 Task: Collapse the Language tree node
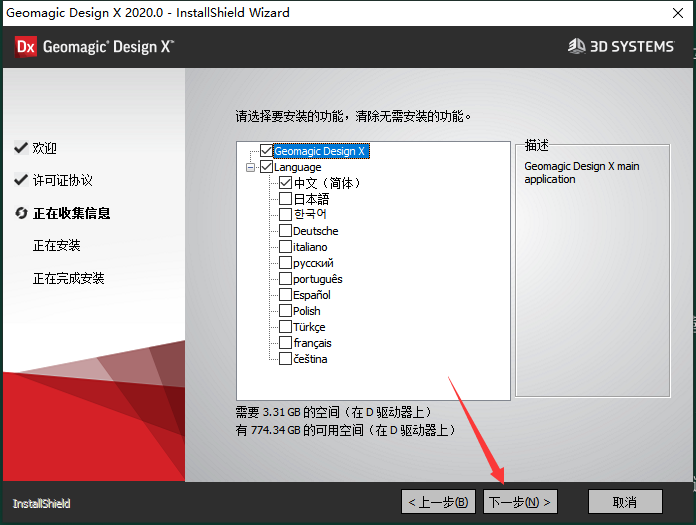(250, 167)
